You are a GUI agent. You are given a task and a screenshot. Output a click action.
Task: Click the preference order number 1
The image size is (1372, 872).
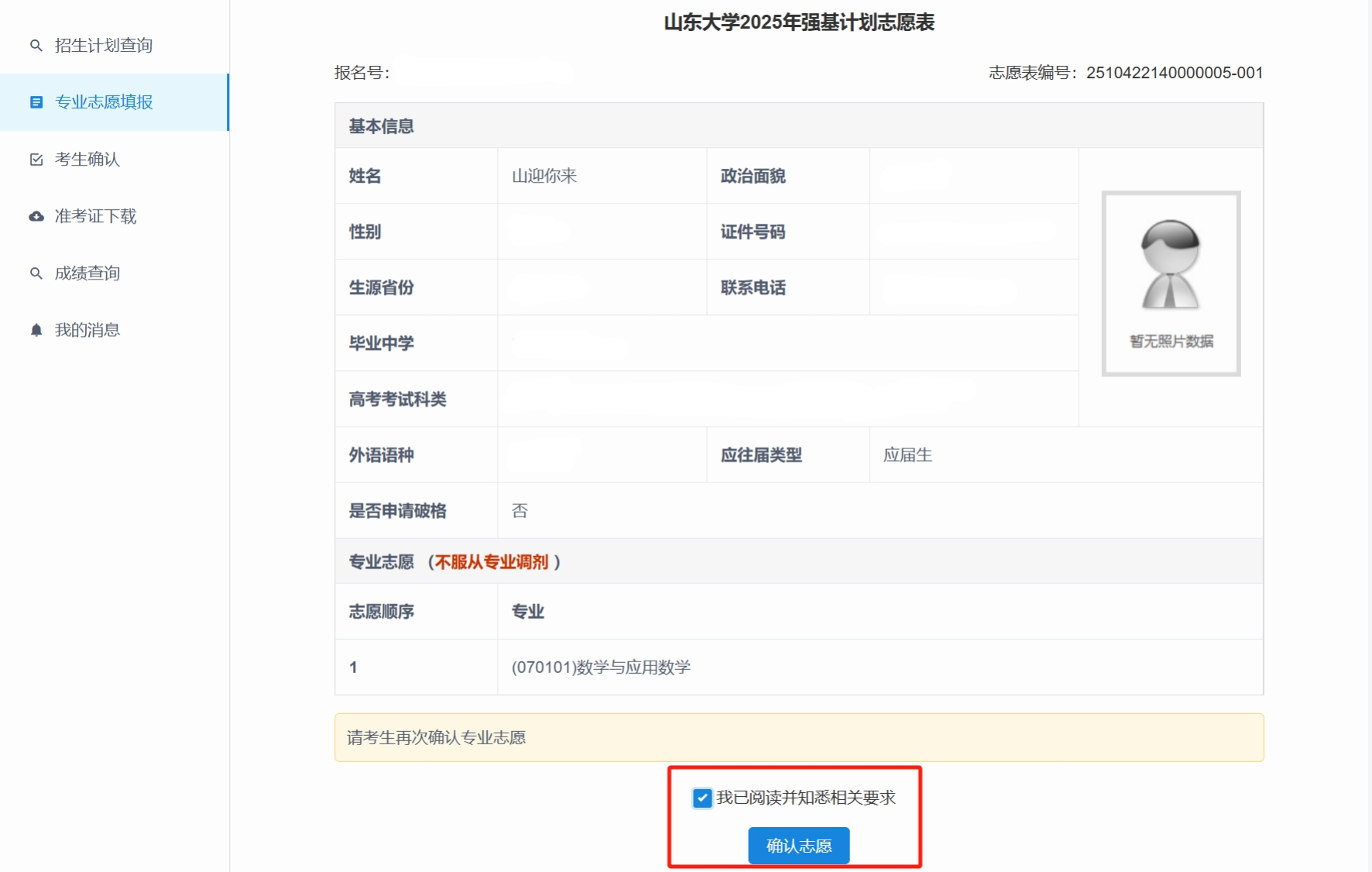[x=353, y=667]
